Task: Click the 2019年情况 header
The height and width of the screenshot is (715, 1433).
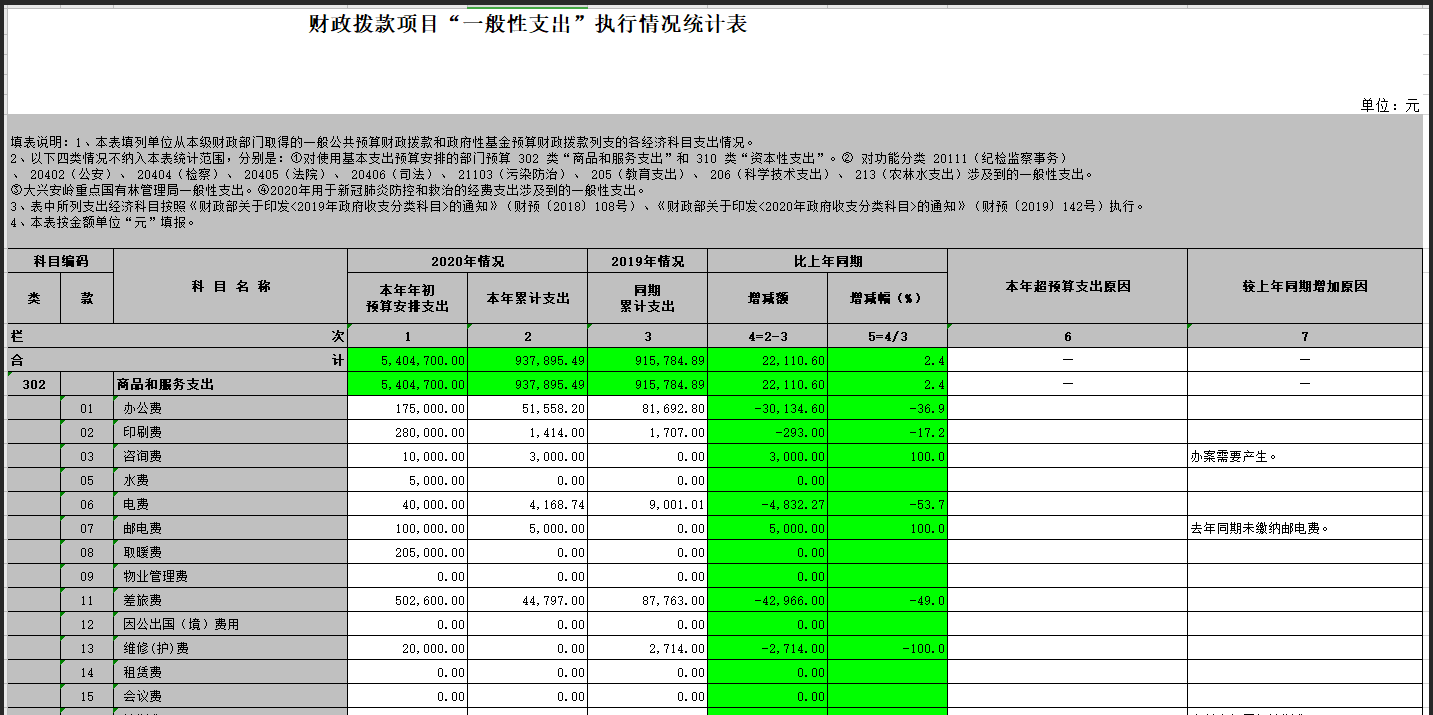Action: pyautogui.click(x=648, y=261)
